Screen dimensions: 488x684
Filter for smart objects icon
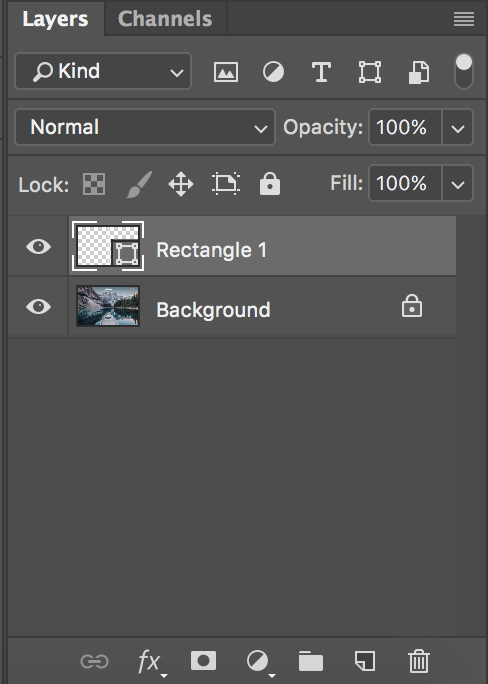tap(419, 72)
